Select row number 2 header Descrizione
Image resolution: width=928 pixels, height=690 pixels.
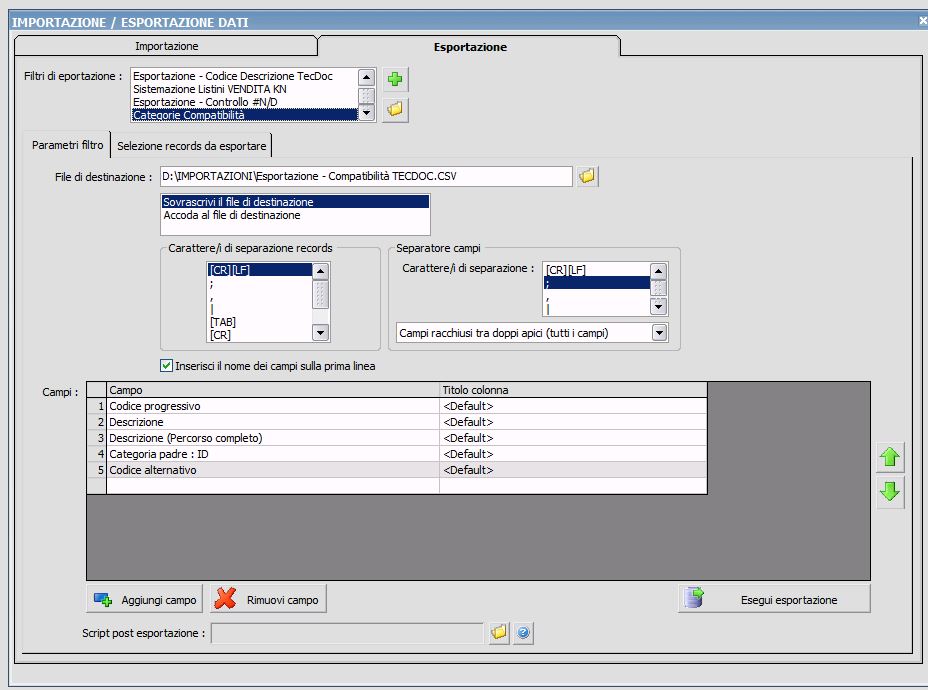tap(96, 422)
